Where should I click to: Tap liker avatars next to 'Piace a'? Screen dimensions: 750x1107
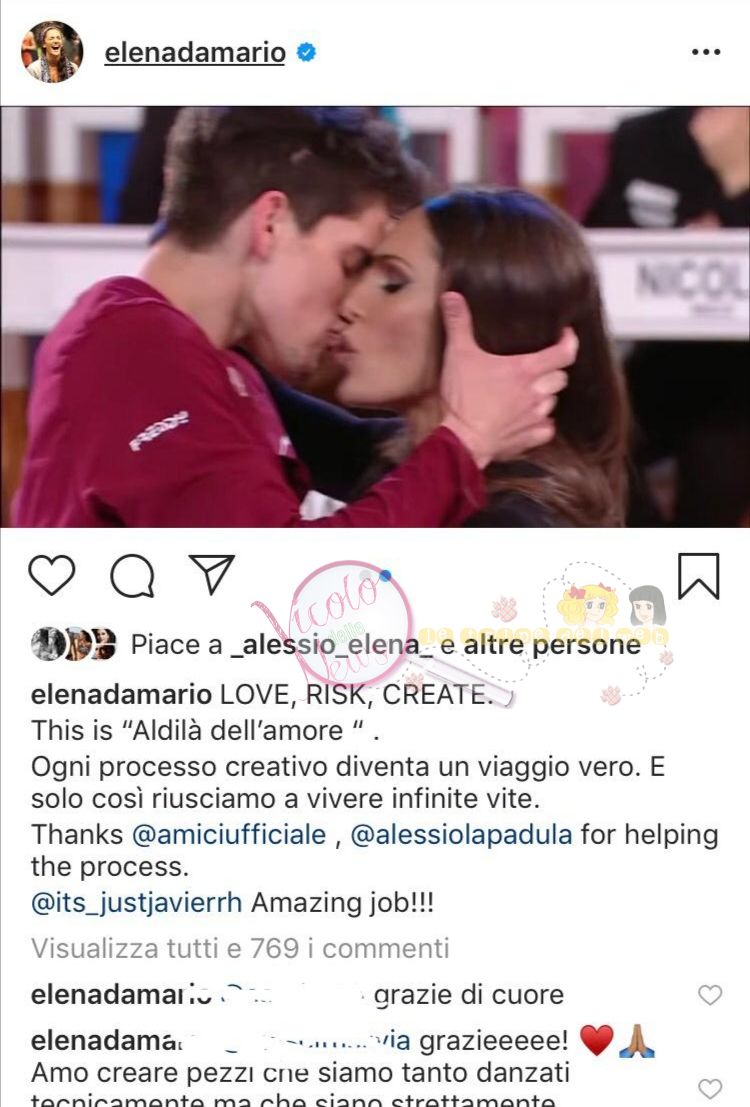73,644
